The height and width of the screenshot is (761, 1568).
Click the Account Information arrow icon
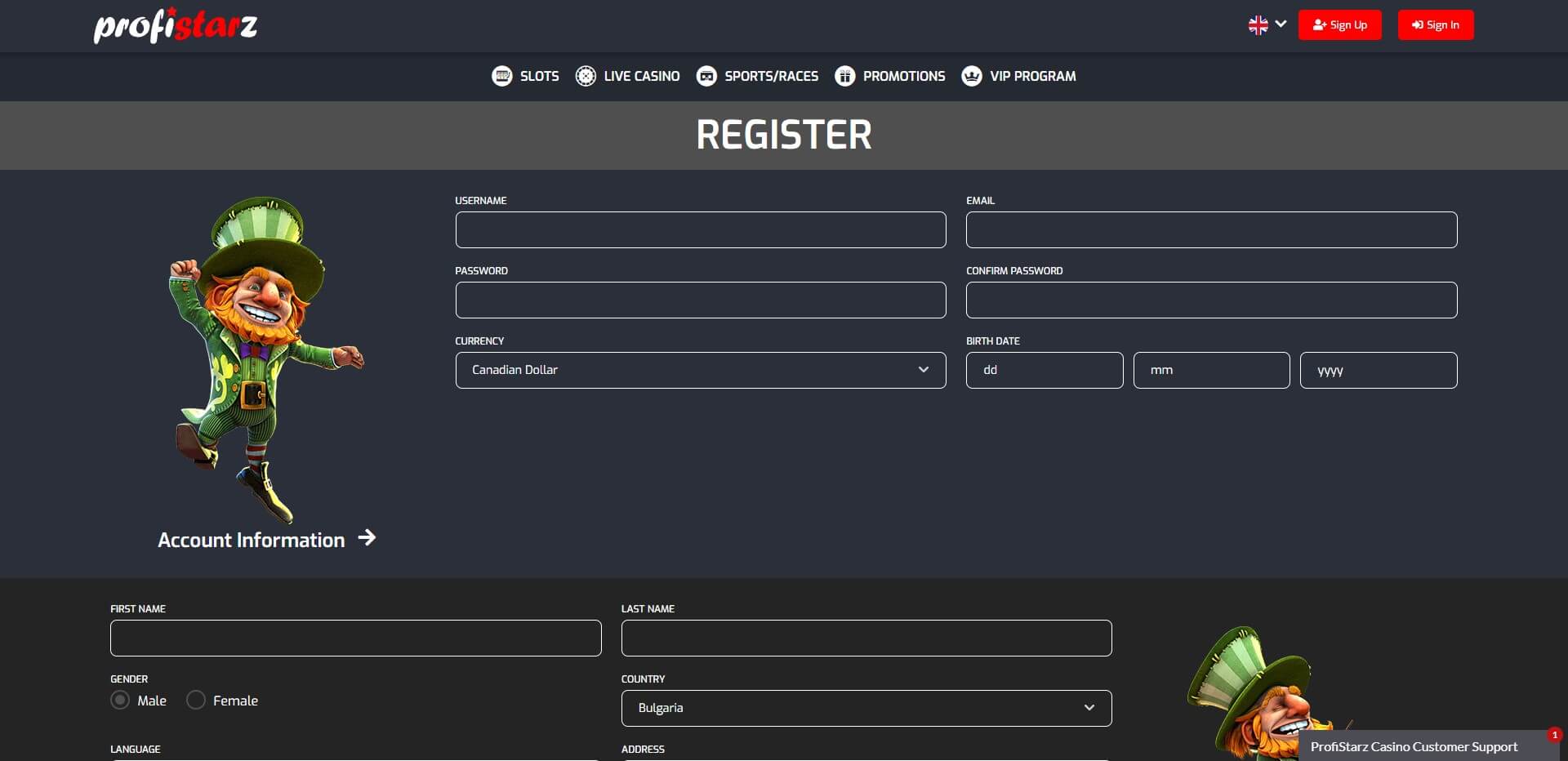point(367,537)
